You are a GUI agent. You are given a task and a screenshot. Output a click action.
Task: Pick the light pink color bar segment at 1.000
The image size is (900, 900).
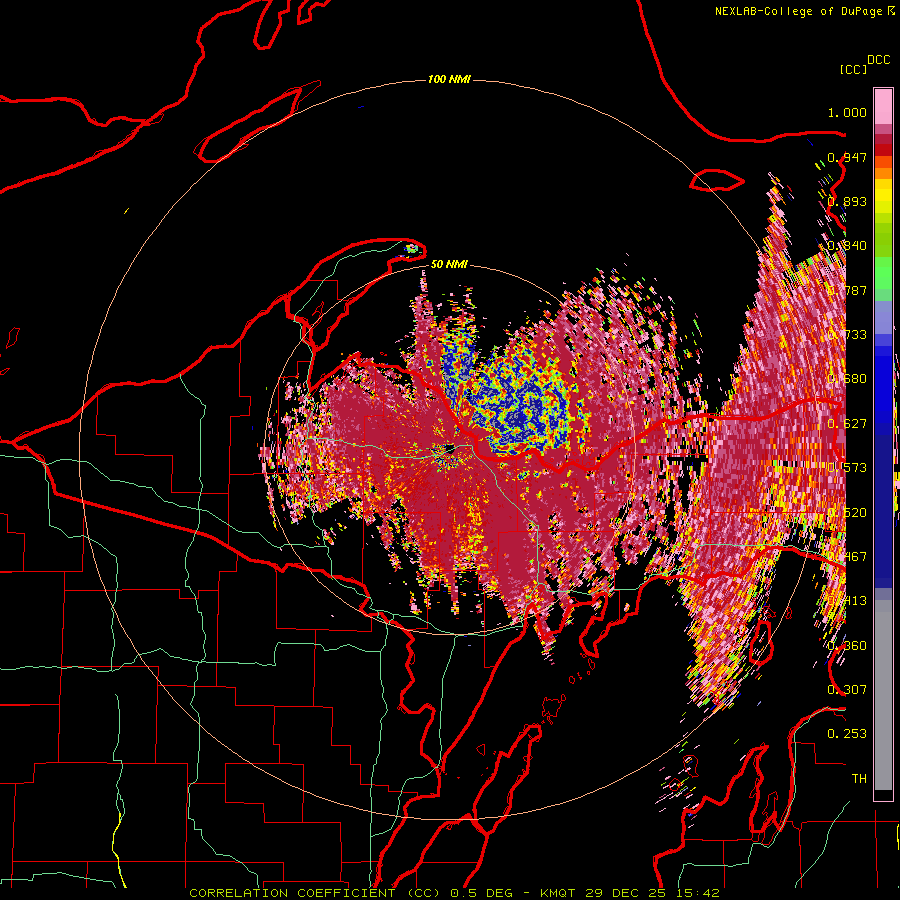click(x=883, y=106)
